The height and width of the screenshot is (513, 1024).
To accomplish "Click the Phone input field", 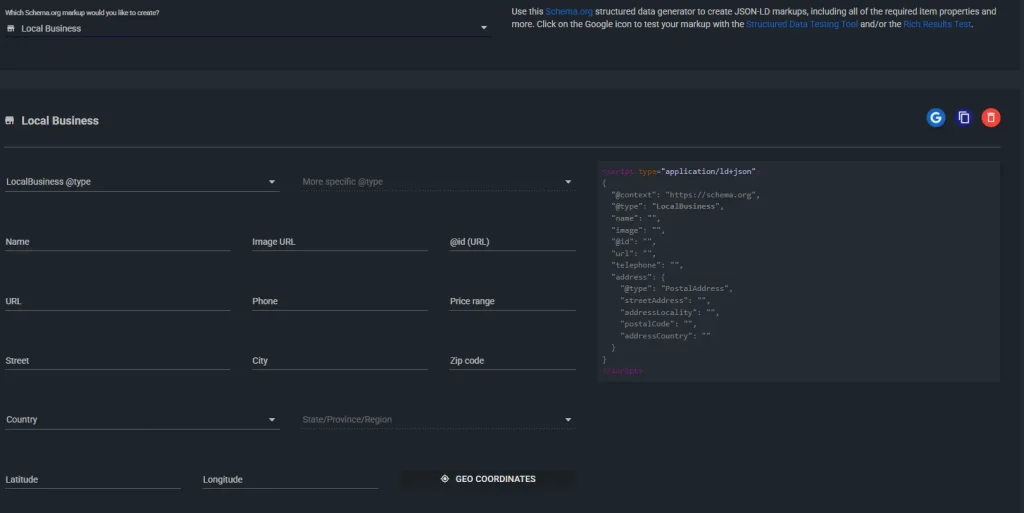I will point(340,301).
